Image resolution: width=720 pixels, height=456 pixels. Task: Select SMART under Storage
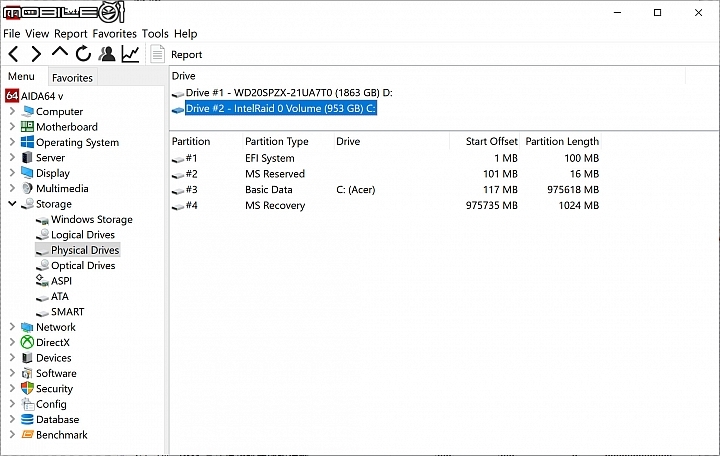[68, 312]
